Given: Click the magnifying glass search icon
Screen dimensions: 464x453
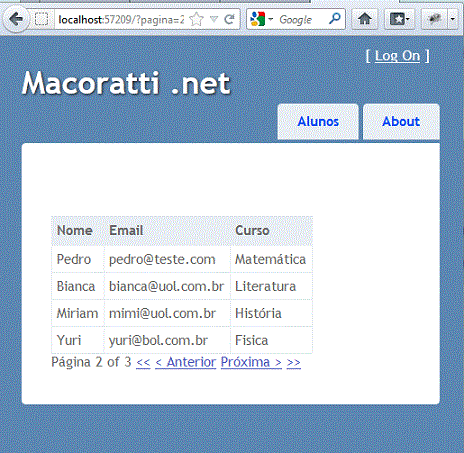Looking at the screenshot, I should point(335,19).
